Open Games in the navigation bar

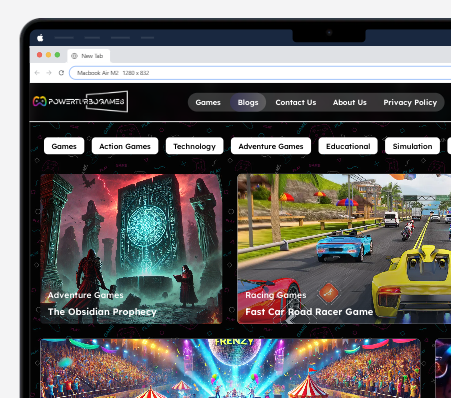pyautogui.click(x=208, y=102)
